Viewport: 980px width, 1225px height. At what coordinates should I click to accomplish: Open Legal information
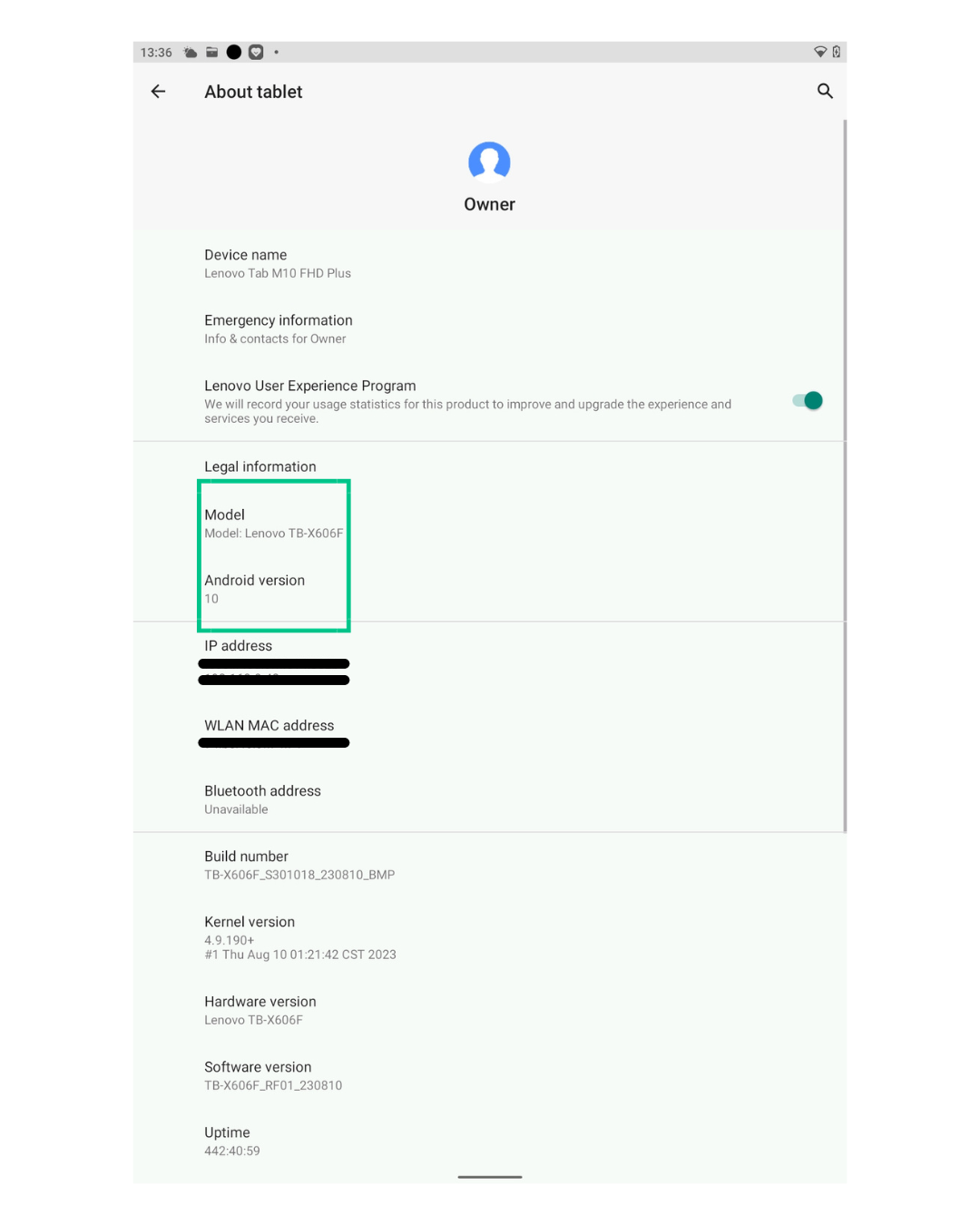[489, 466]
